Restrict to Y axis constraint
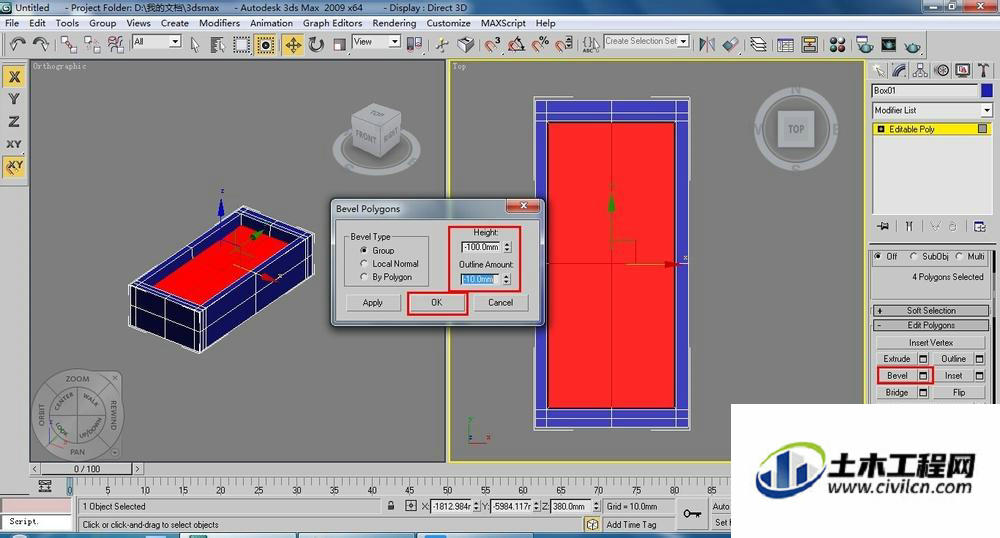The height and width of the screenshot is (538, 1000). pos(14,99)
